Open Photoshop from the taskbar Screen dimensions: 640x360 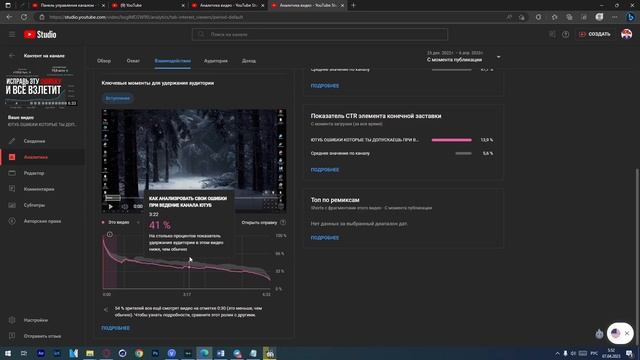coord(155,353)
